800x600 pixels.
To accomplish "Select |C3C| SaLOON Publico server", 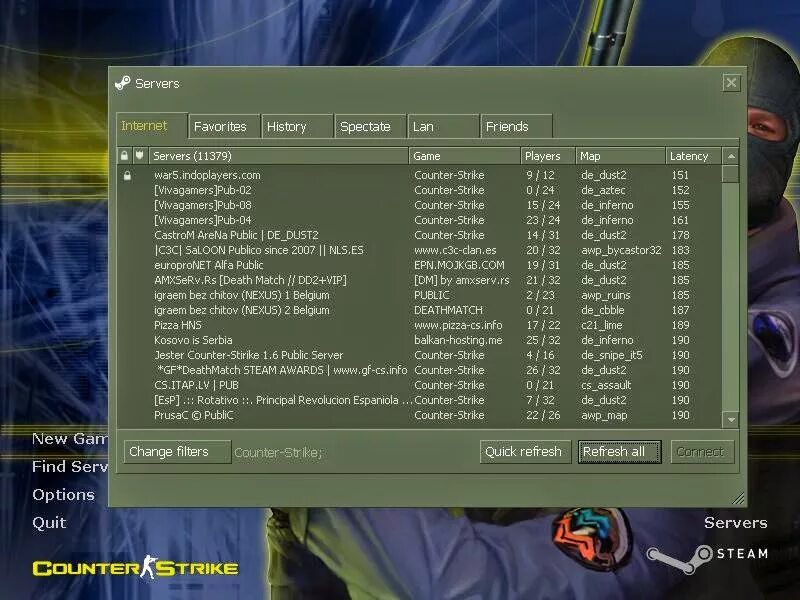I will coord(419,250).
